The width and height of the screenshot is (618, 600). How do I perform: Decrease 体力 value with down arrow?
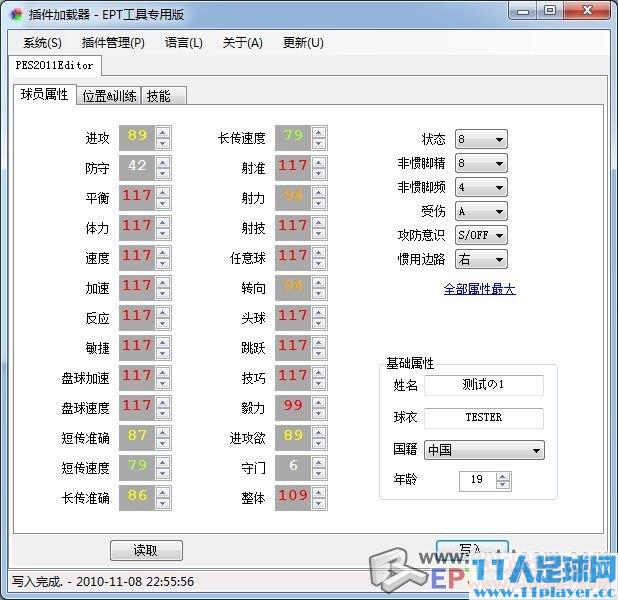point(163,233)
